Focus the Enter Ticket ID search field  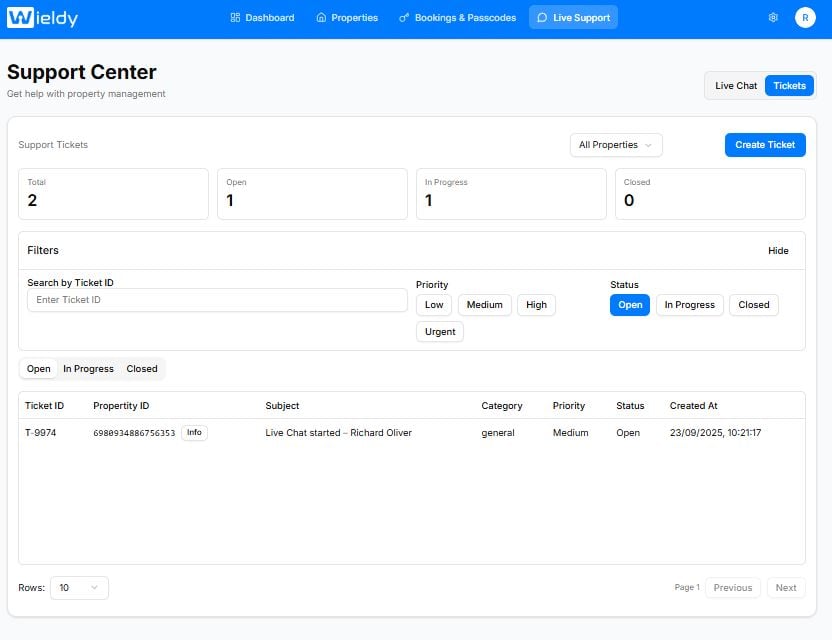217,300
